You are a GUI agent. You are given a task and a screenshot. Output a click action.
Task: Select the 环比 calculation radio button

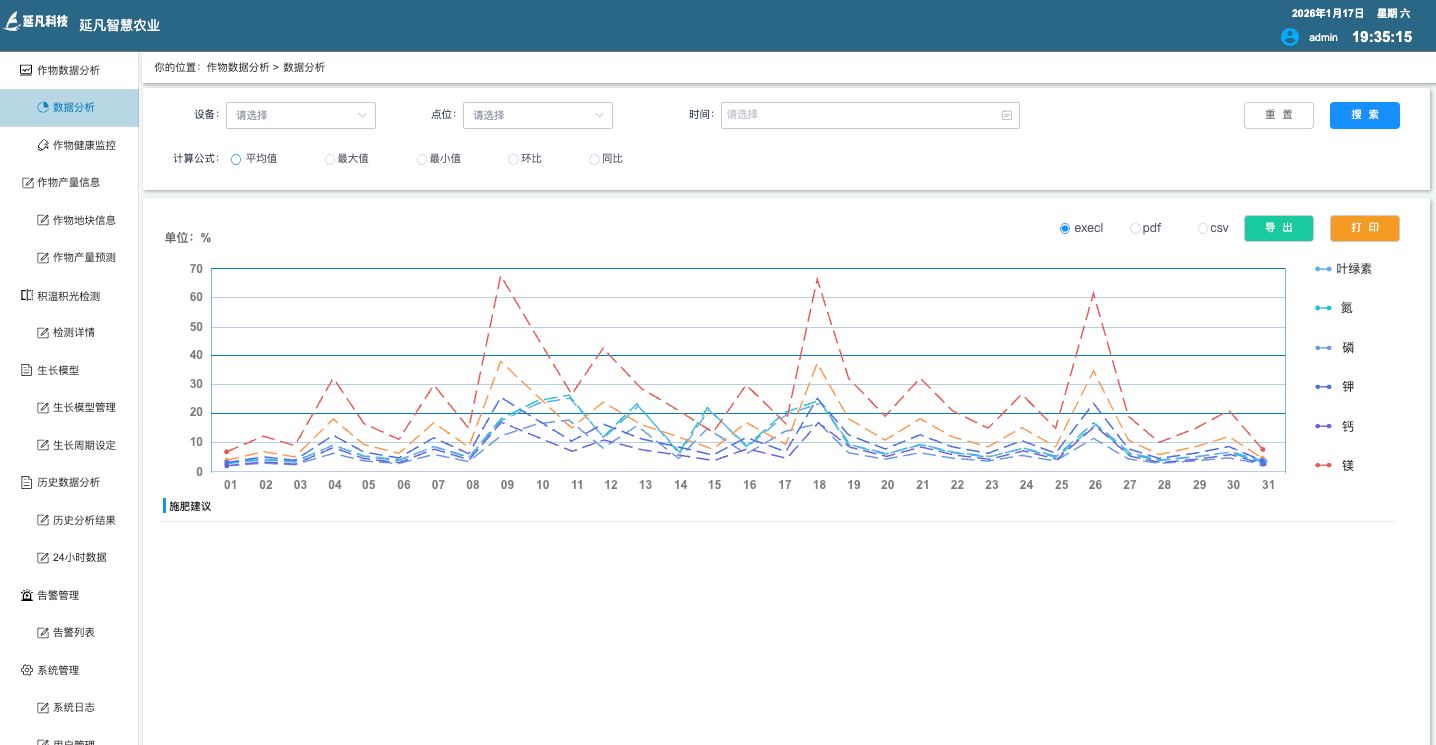(513, 159)
